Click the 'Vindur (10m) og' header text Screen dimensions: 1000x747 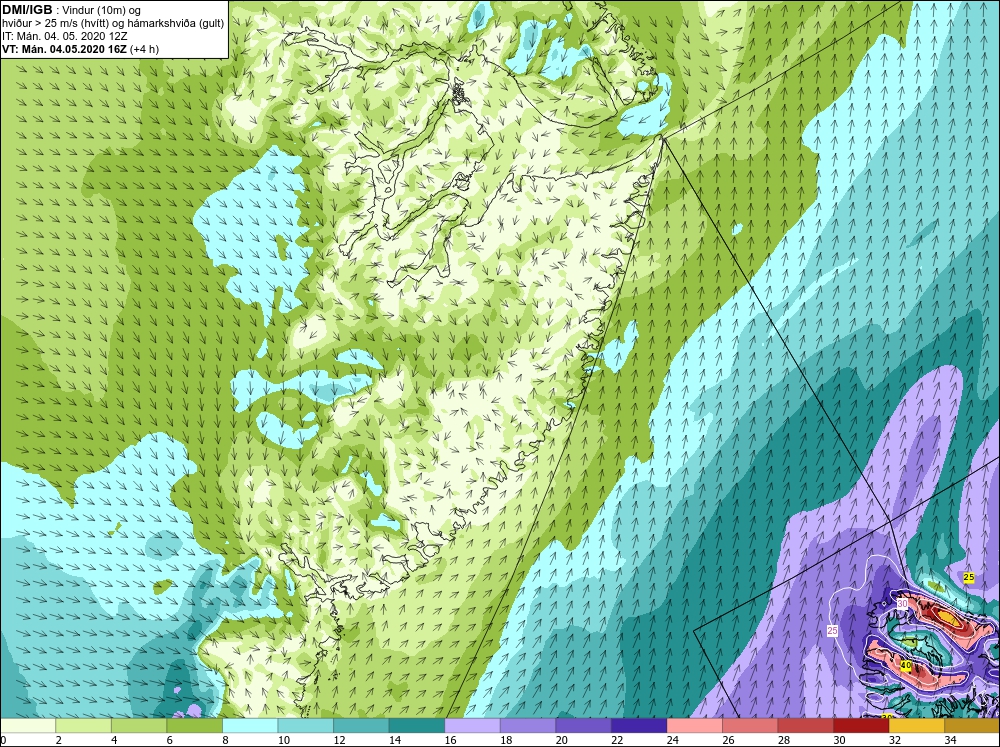(x=101, y=10)
